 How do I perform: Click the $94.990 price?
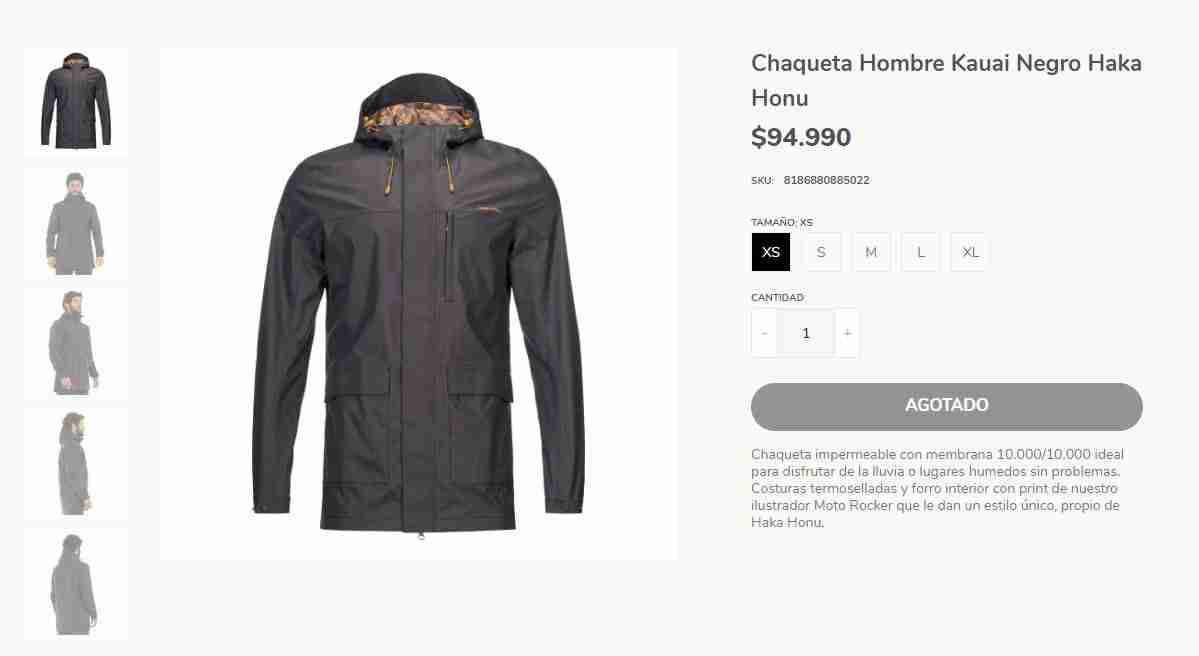coord(801,138)
